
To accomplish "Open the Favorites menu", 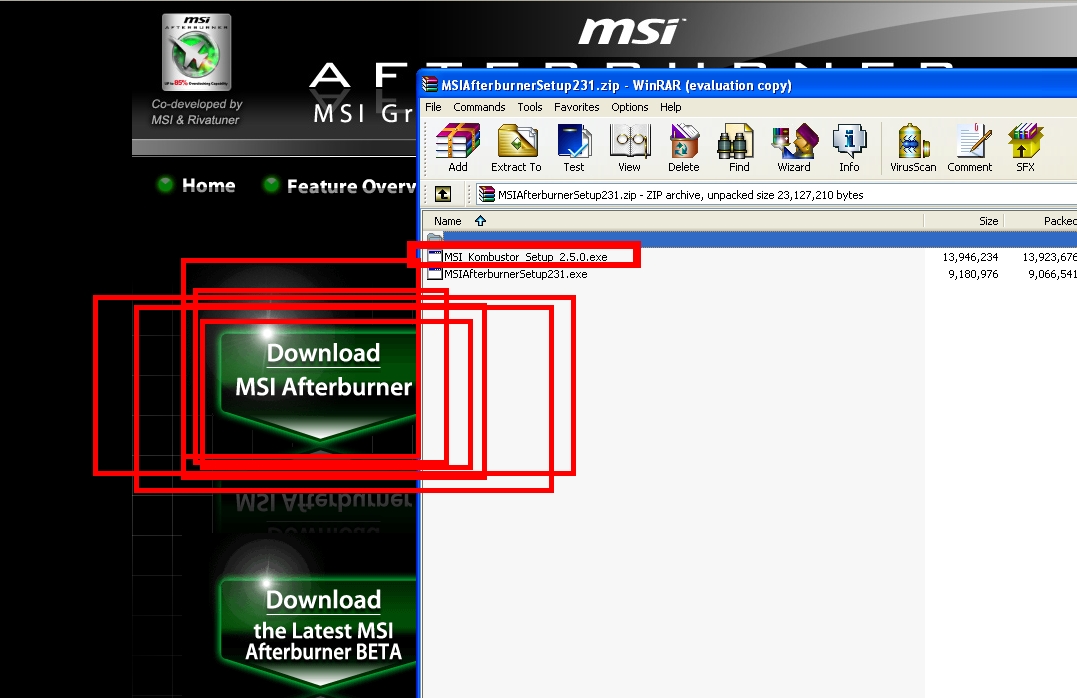I will [577, 107].
